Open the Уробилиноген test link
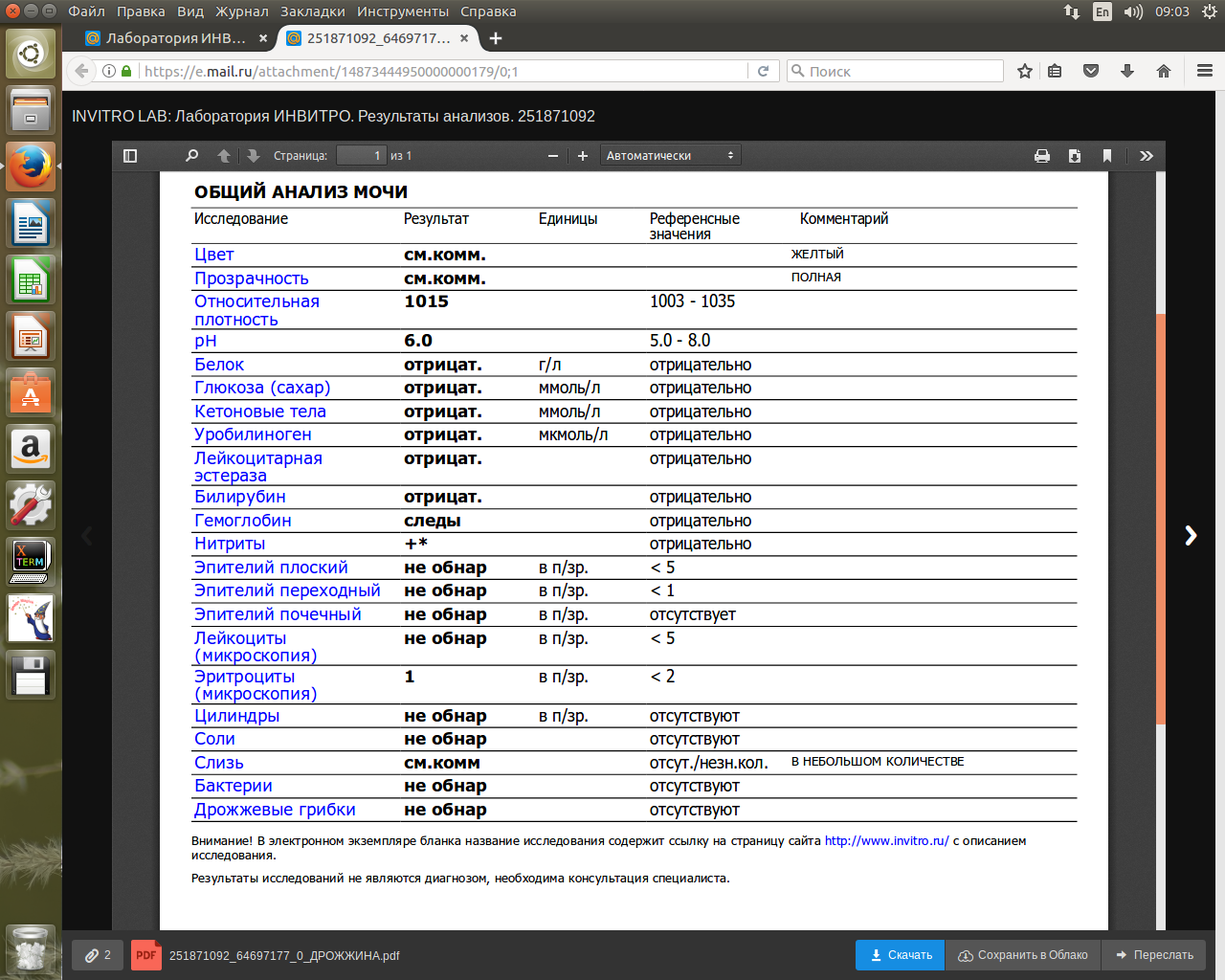 253,435
